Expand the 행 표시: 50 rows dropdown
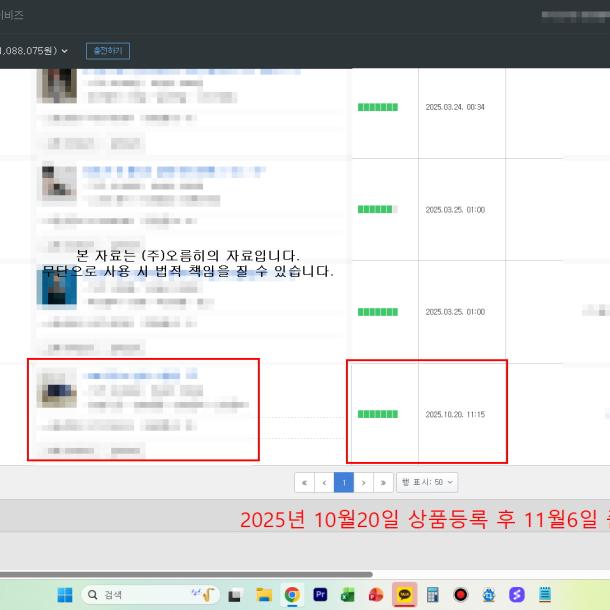The height and width of the screenshot is (610, 610). 427,482
